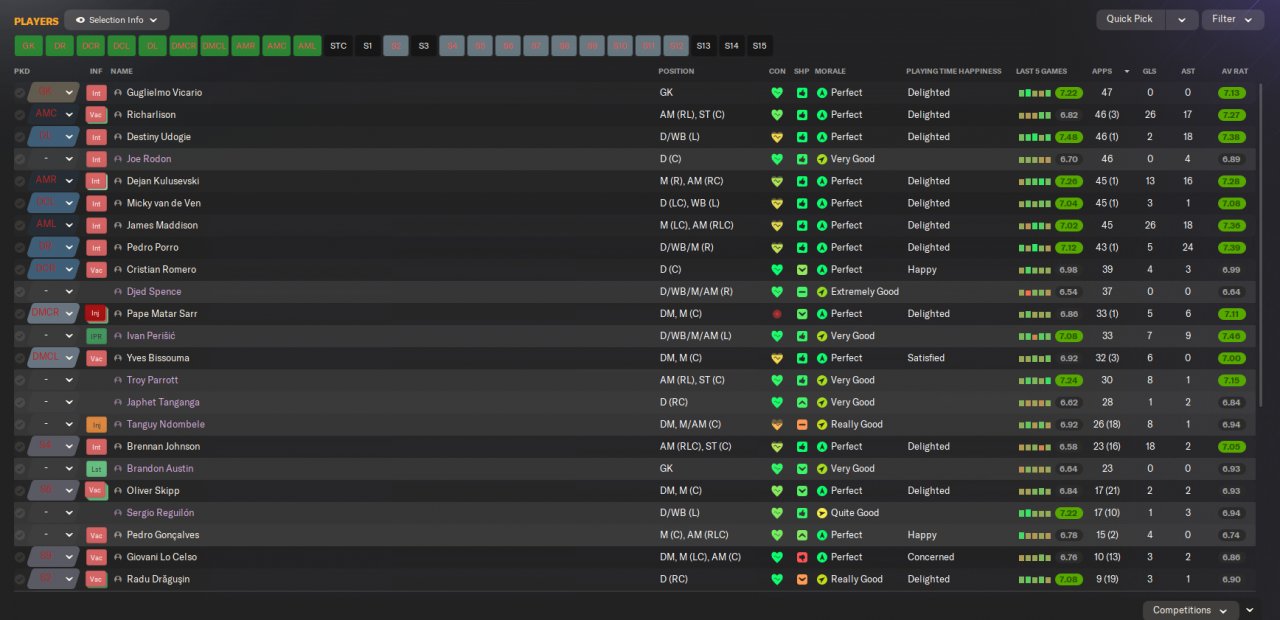The width and height of the screenshot is (1280, 620).
Task: Open the arrow dropdown next to Quick Pick
Action: [x=1182, y=20]
